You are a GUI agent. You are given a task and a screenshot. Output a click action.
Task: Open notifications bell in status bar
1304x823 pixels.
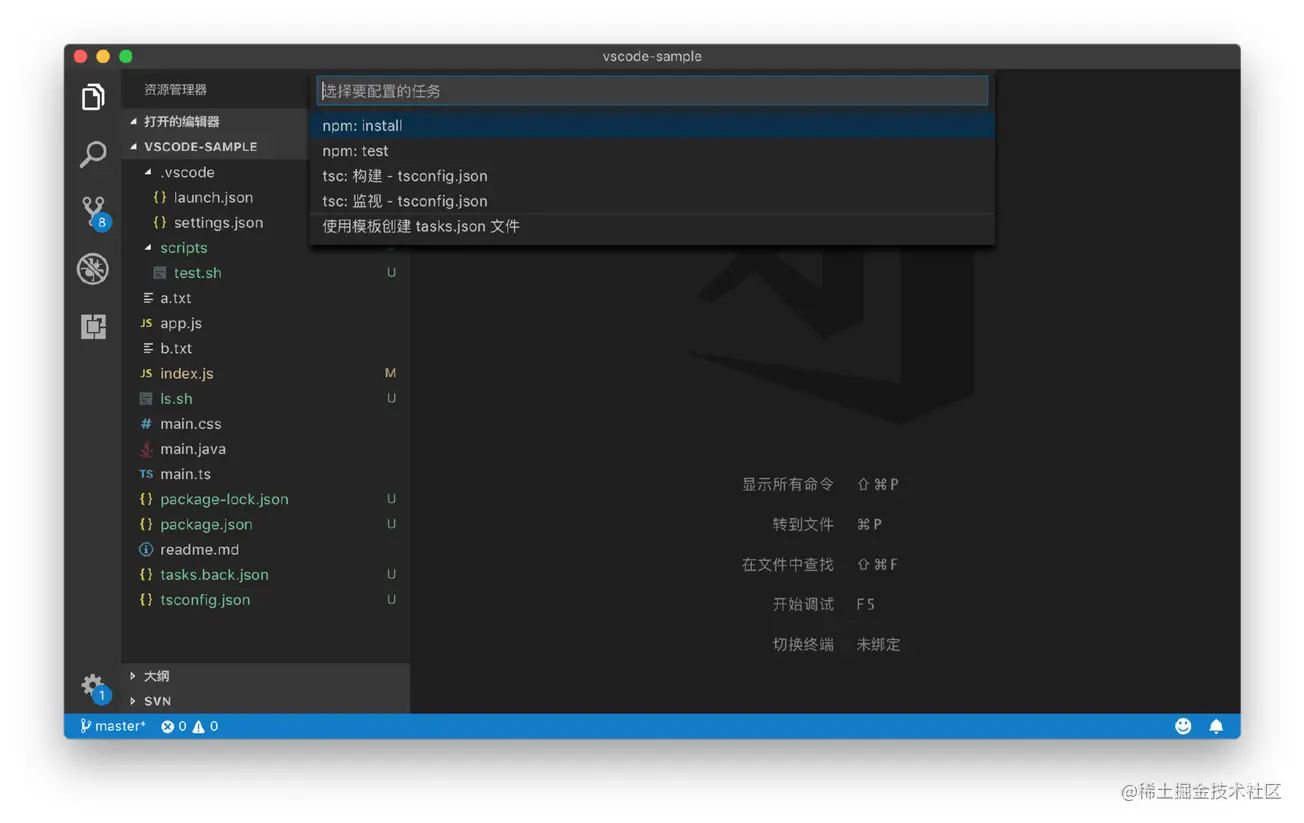(x=1216, y=726)
